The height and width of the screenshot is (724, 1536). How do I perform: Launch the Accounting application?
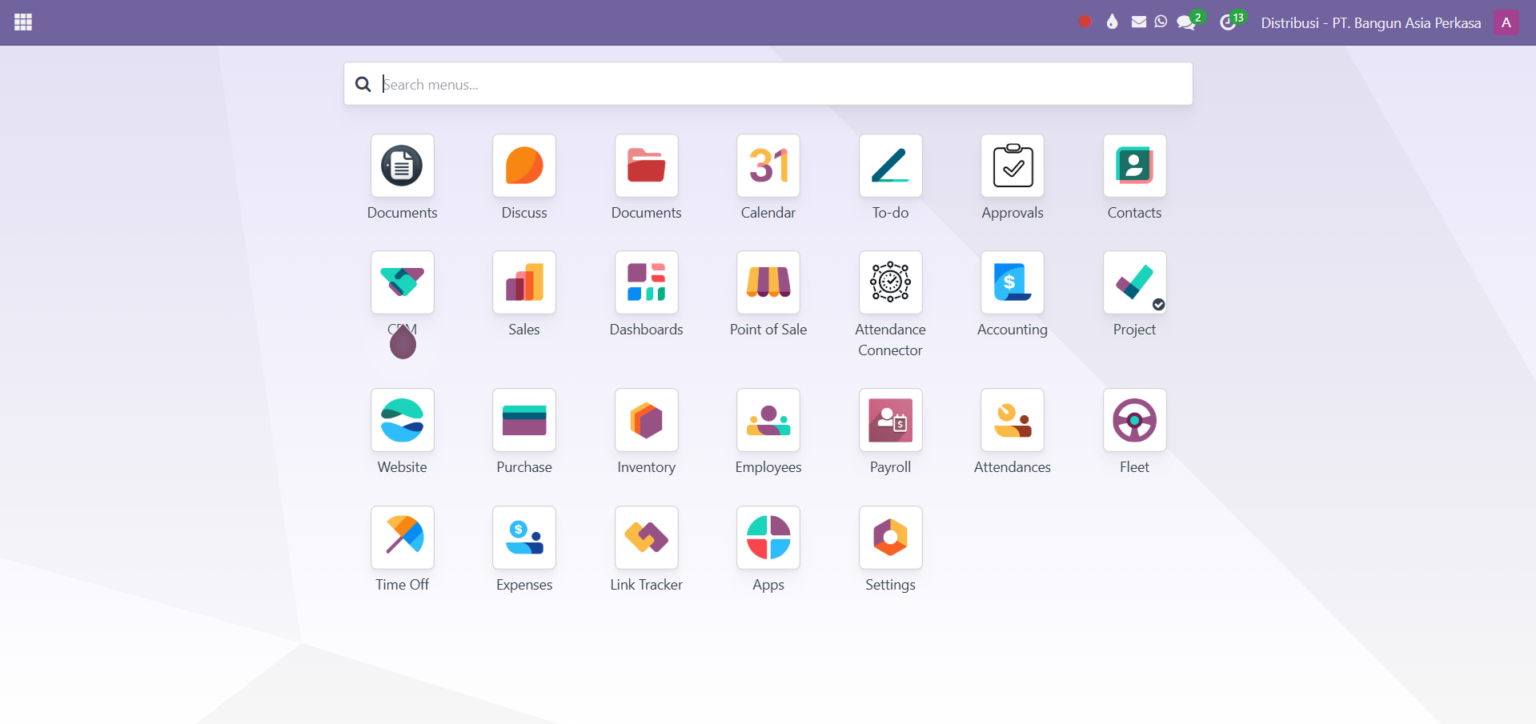click(1012, 283)
